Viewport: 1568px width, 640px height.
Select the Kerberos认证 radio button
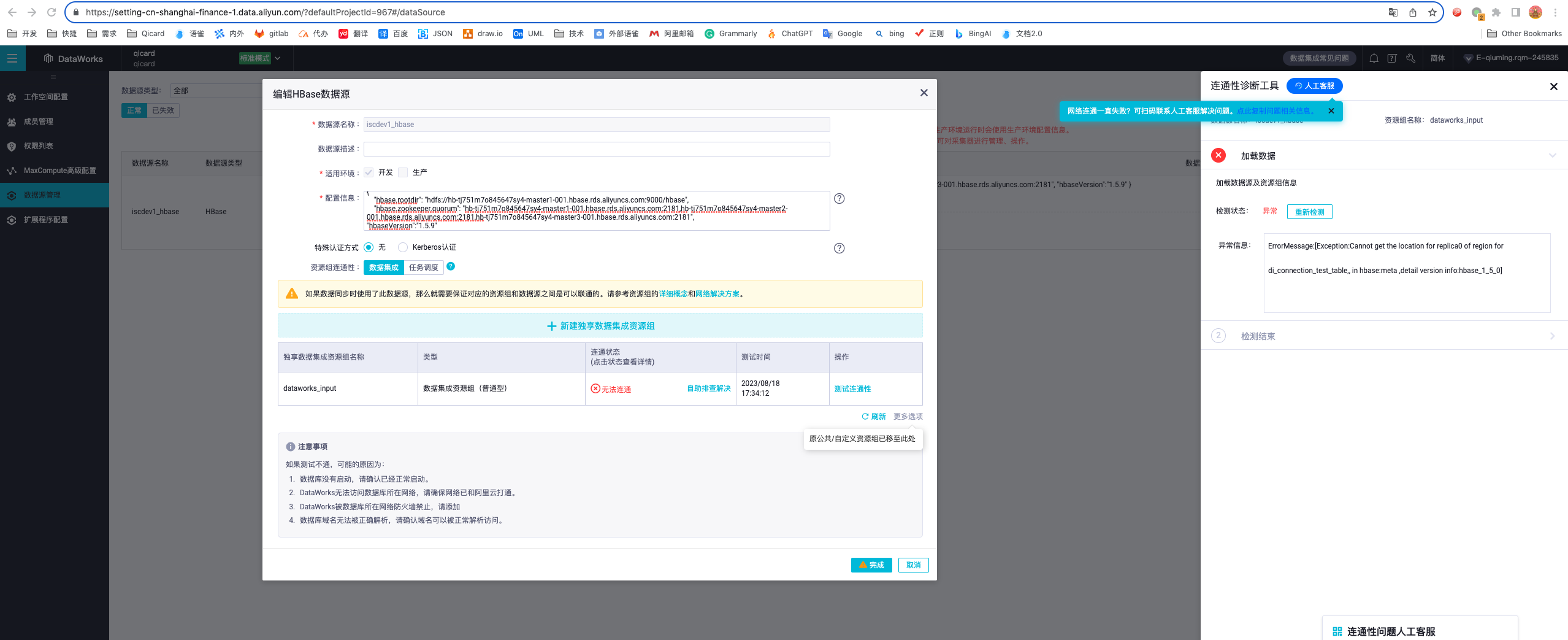point(403,247)
